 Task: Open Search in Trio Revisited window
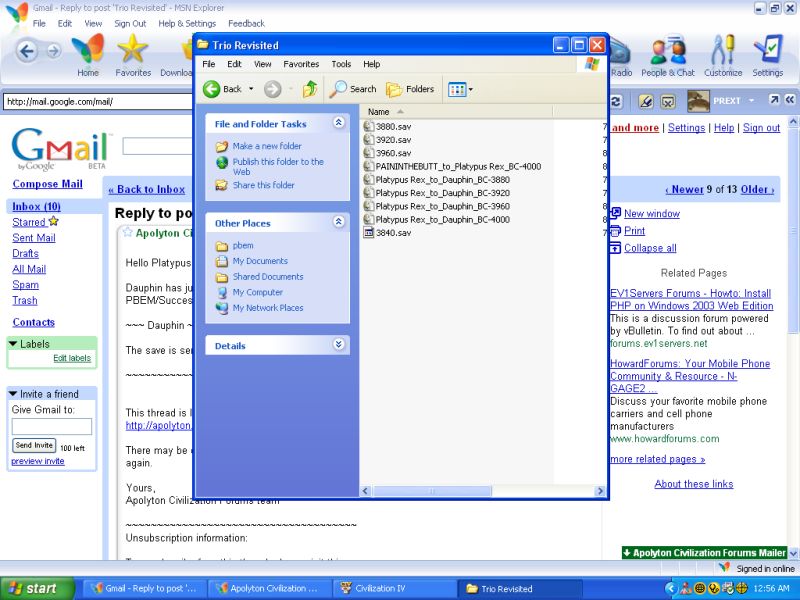pyautogui.click(x=353, y=89)
